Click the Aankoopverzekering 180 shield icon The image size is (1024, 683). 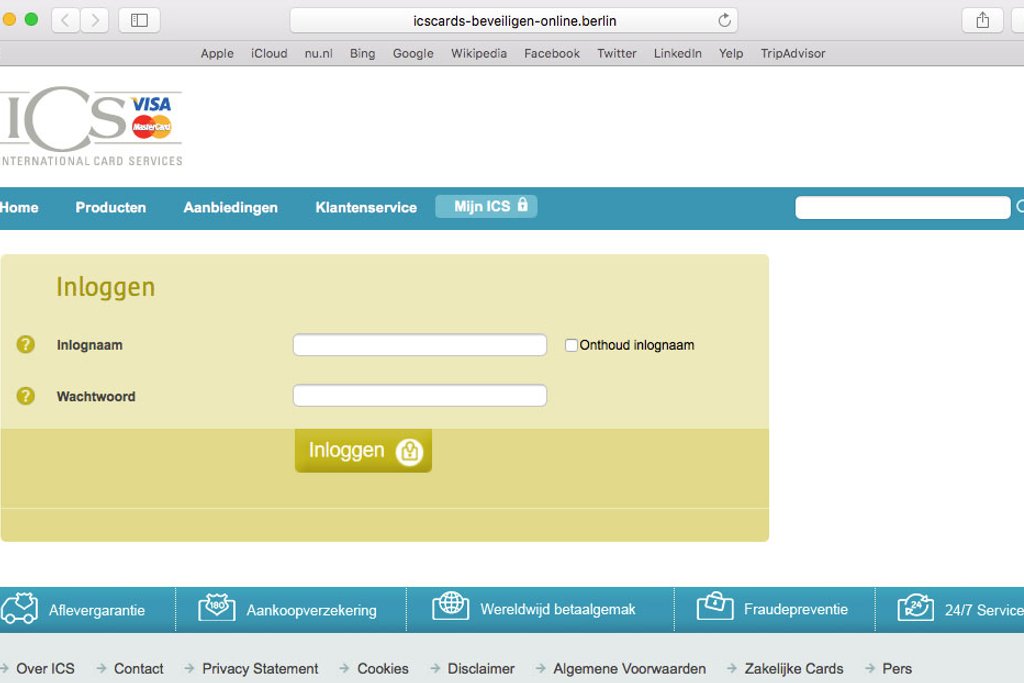click(216, 608)
